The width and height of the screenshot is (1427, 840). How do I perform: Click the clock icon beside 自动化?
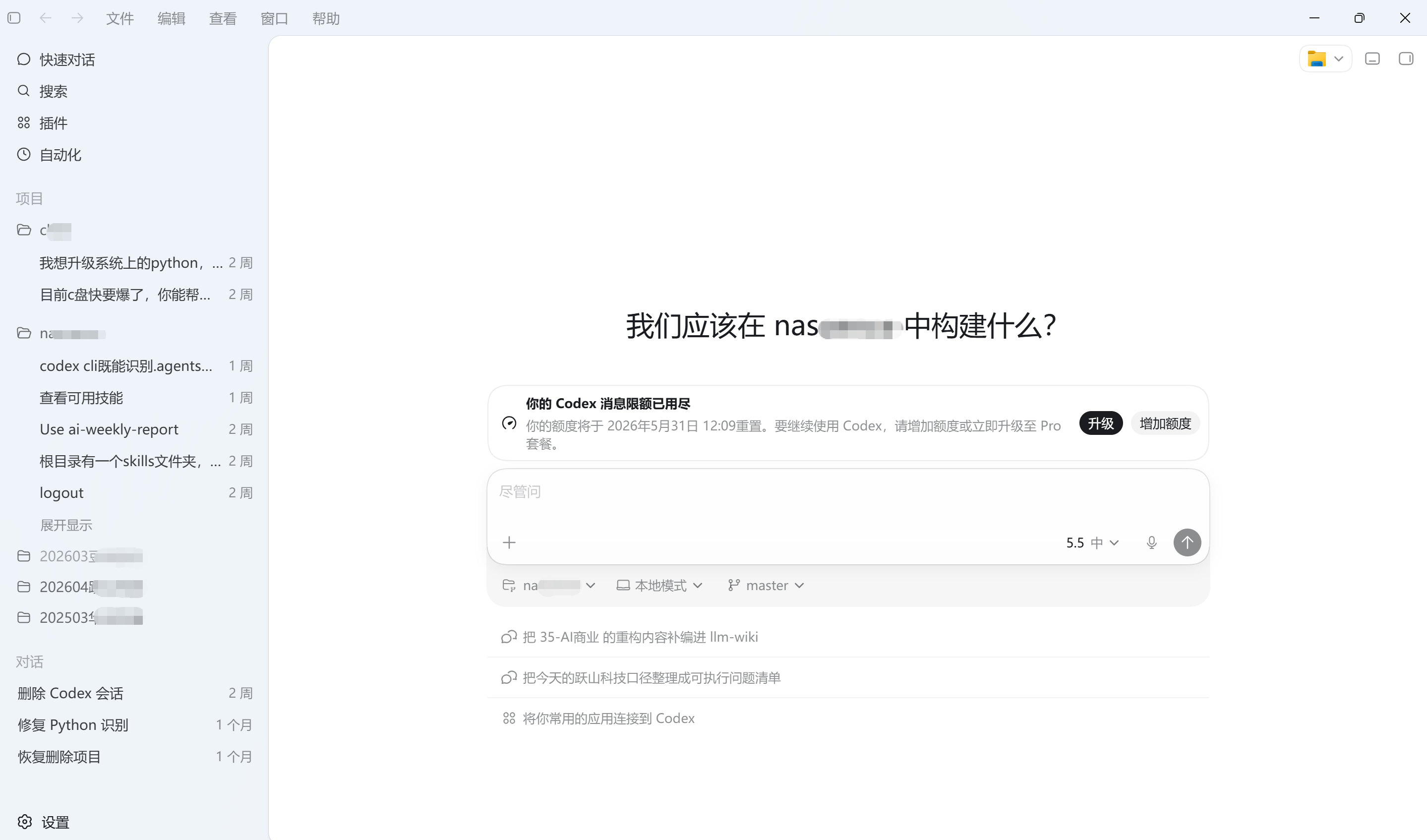(x=24, y=154)
